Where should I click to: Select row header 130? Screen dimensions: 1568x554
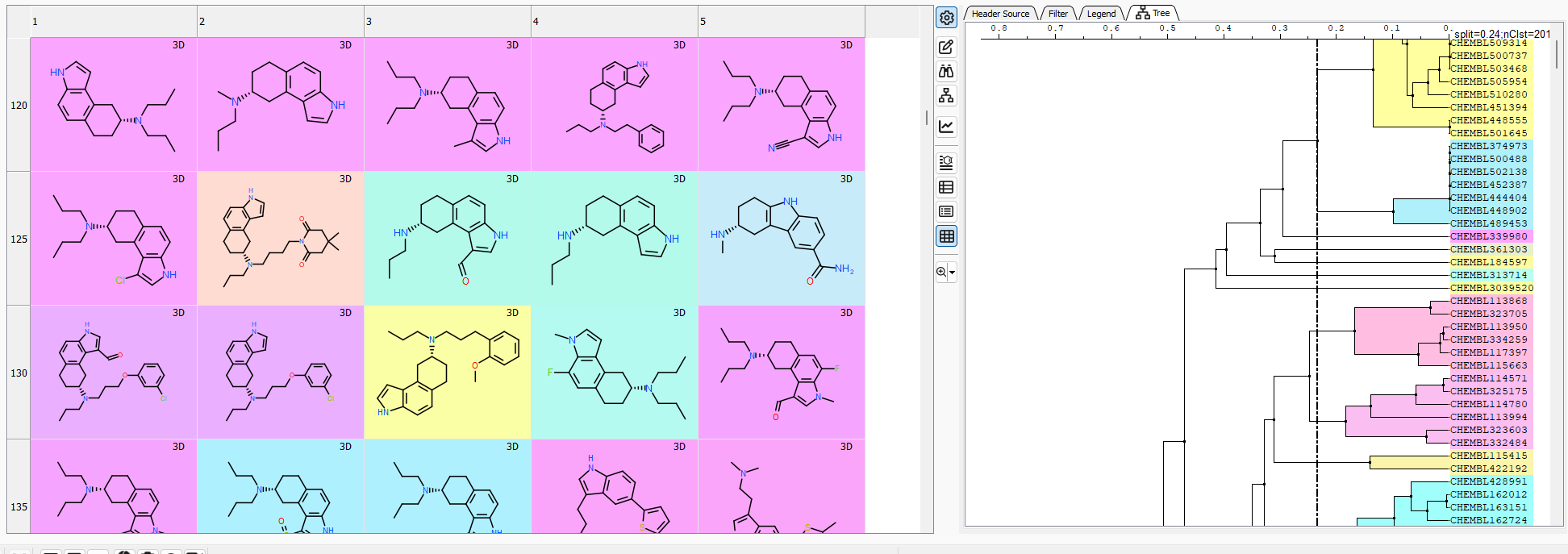[19, 373]
